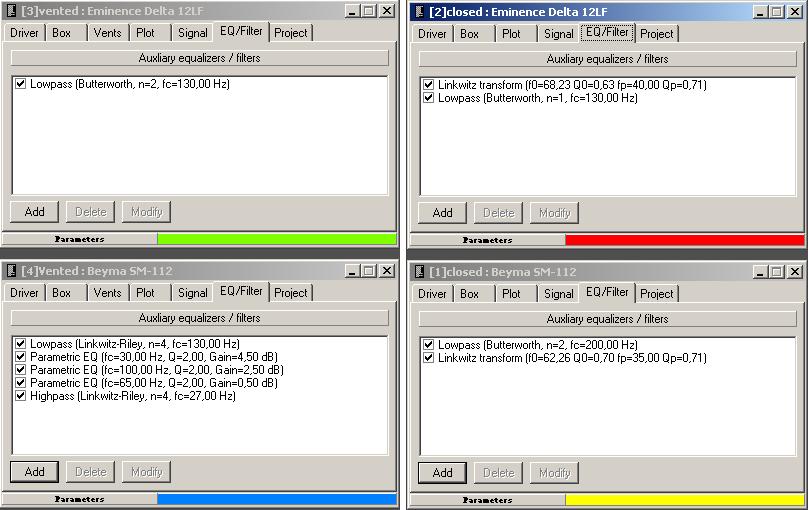Disable Parametric EQ fc=65,00 Hz checkbox

click(20, 382)
